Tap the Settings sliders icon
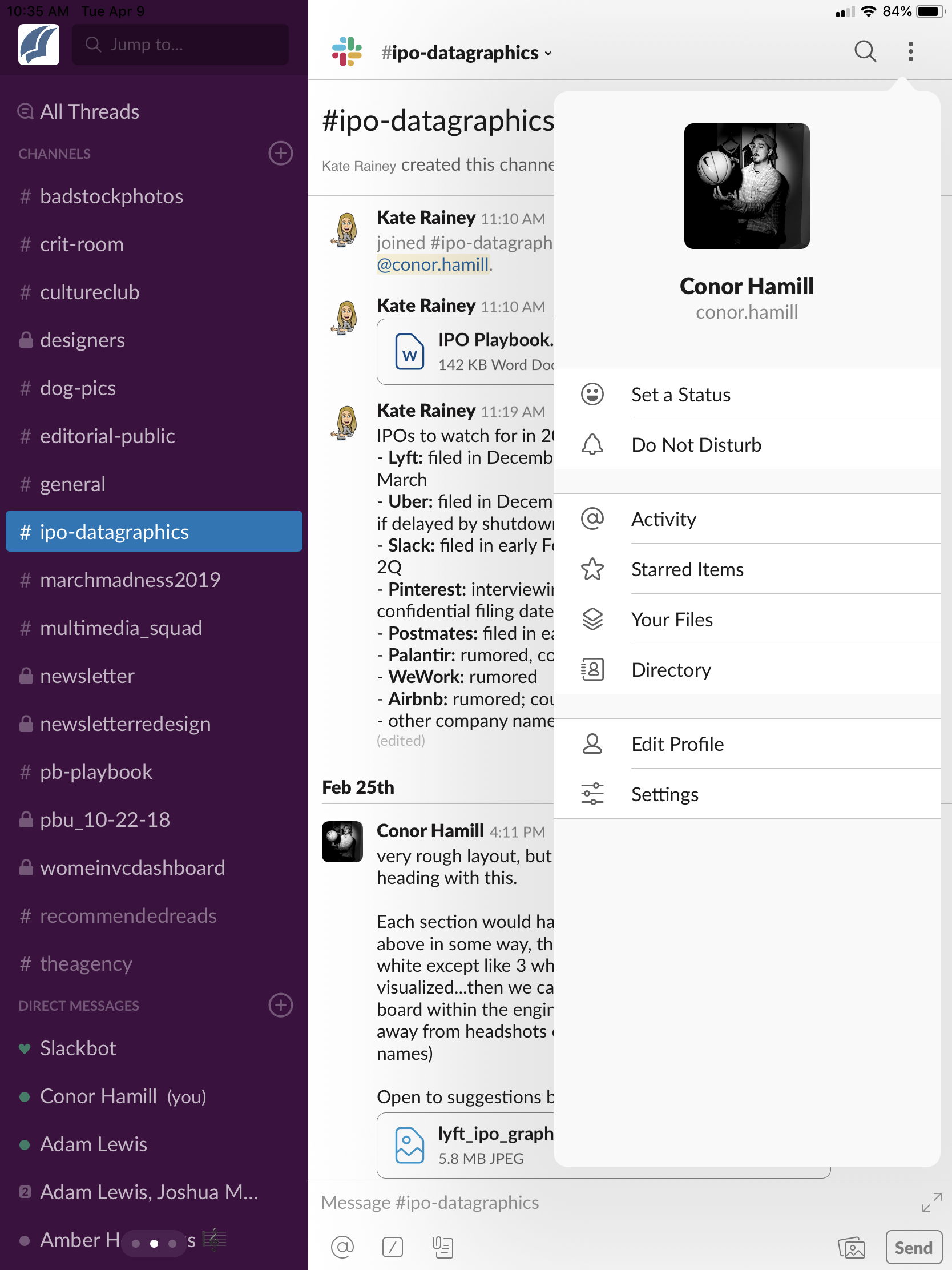 coord(592,794)
